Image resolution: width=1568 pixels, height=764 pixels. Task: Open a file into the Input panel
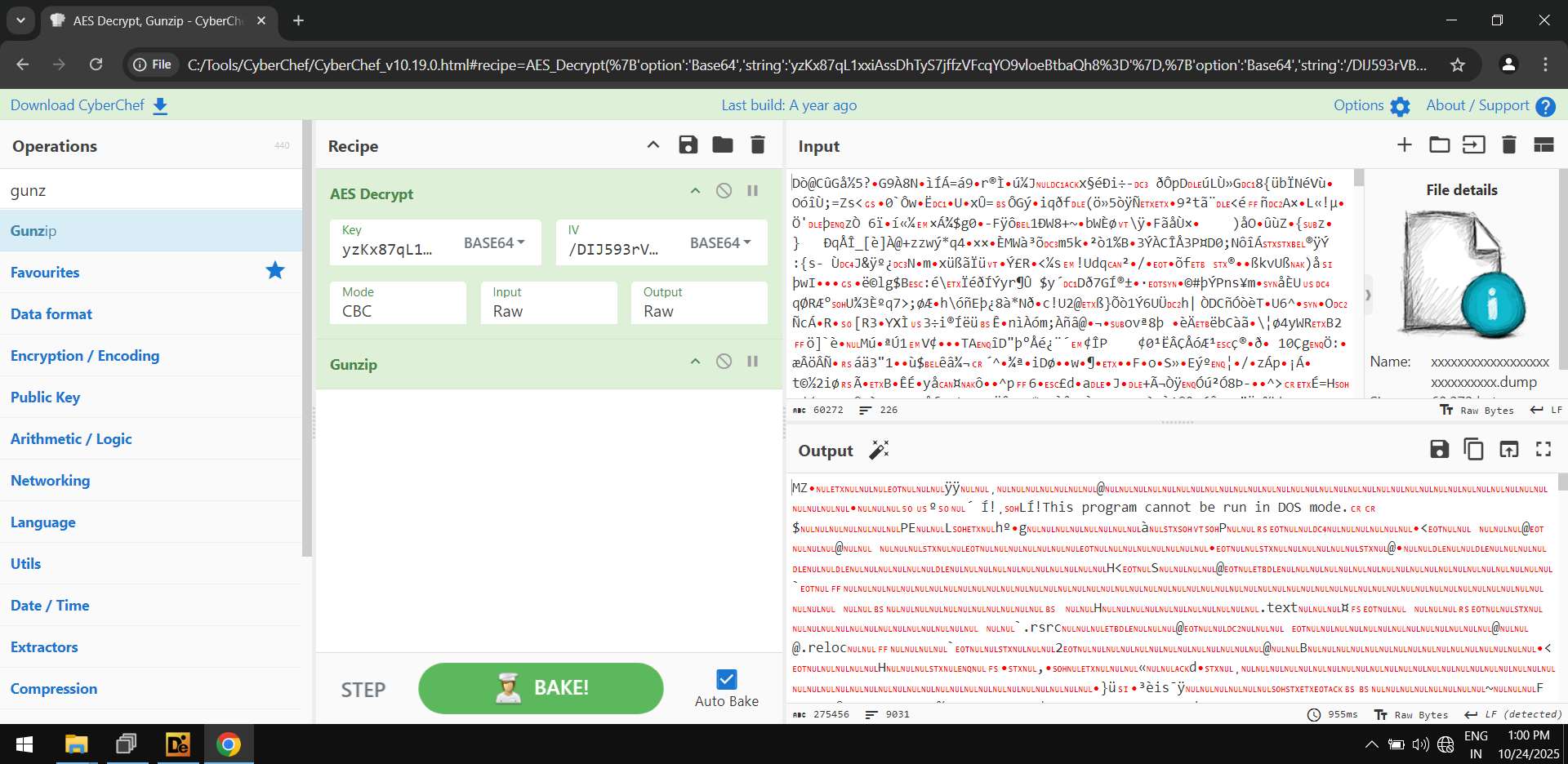(x=1439, y=144)
